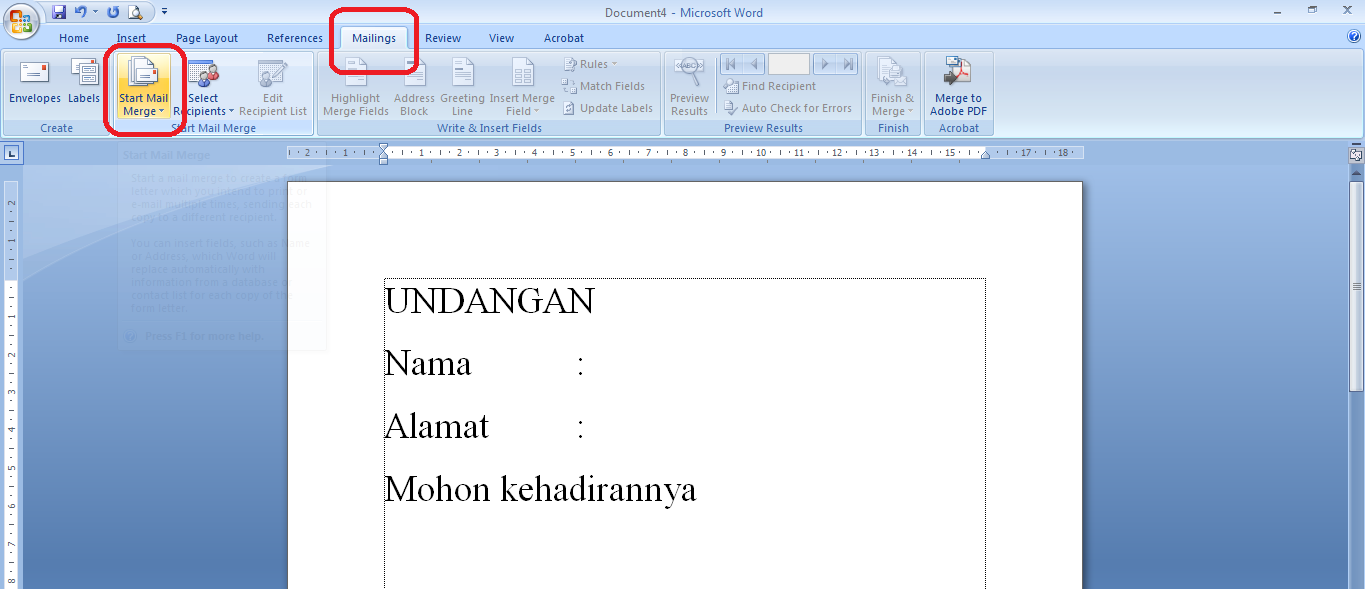Open the Select Recipients dropdown

coord(204,90)
